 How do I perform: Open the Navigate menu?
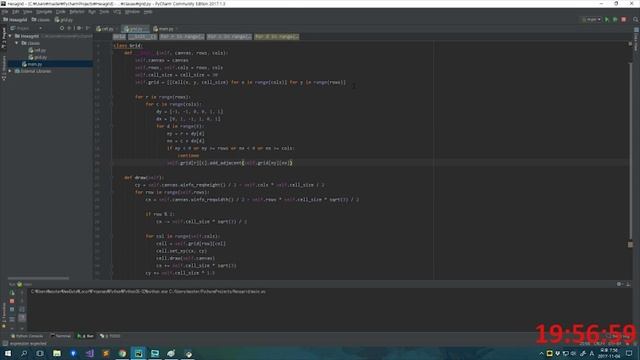(x=44, y=12)
